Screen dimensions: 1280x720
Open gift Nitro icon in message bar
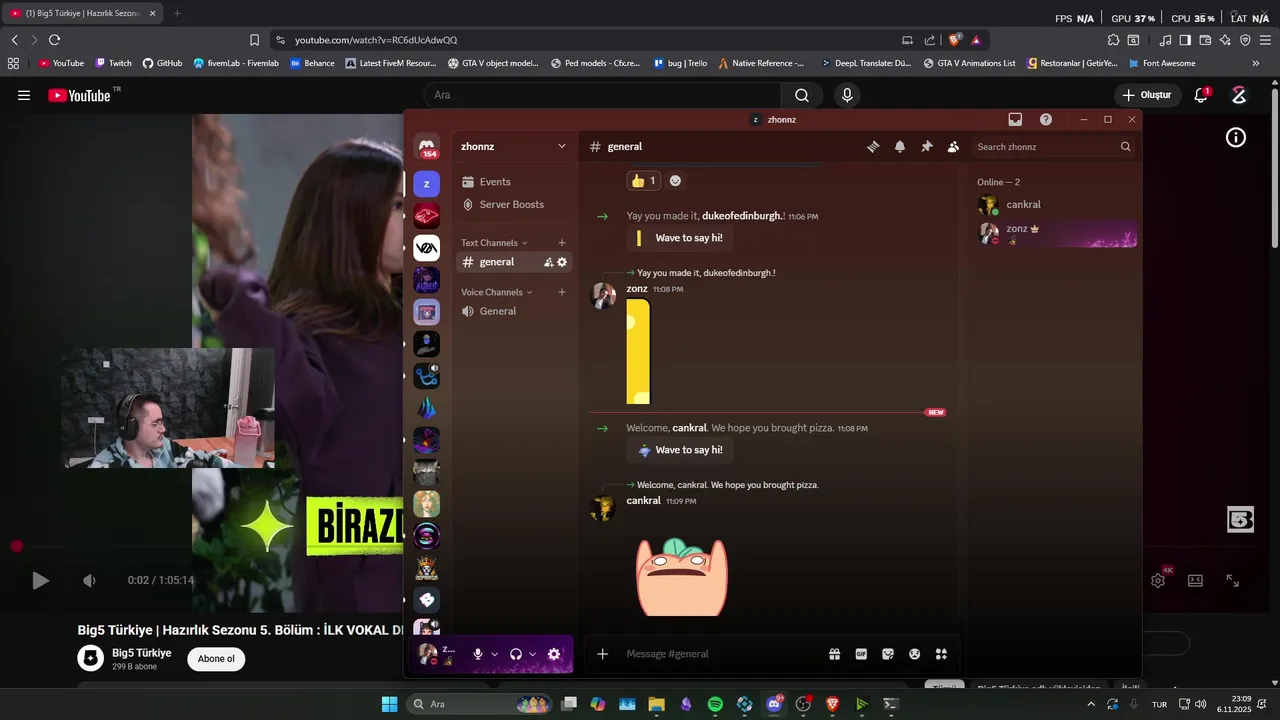834,654
